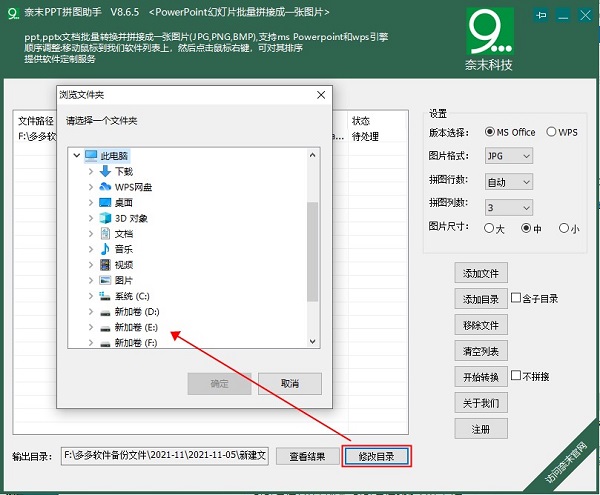Click the 移除文件 button
The image size is (600, 495).
[481, 325]
